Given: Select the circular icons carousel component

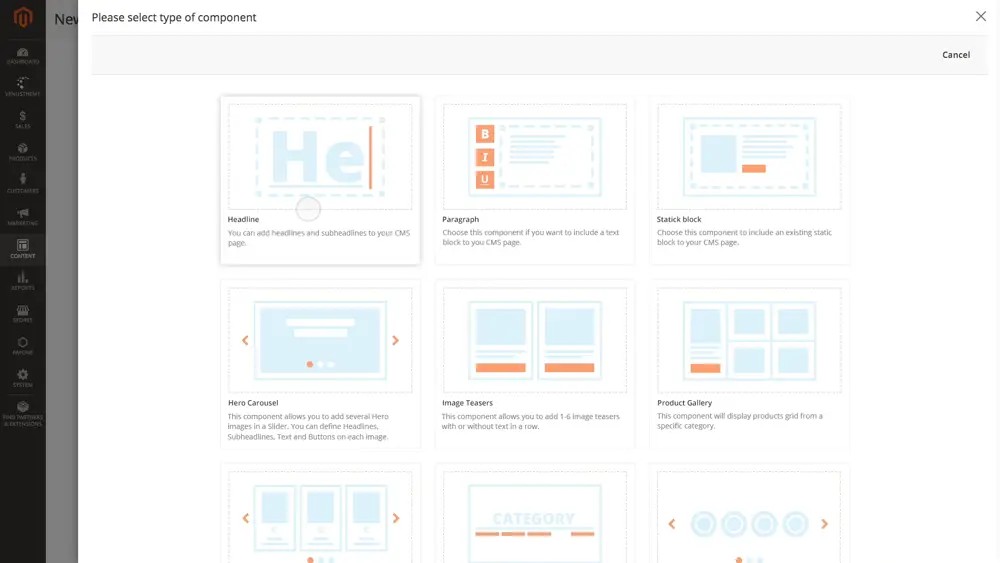Looking at the screenshot, I should (x=749, y=517).
